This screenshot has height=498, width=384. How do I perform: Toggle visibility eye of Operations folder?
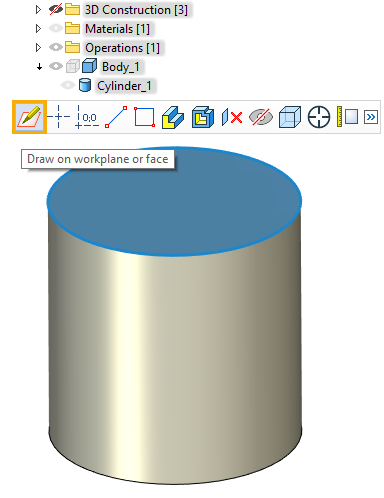tap(56, 47)
